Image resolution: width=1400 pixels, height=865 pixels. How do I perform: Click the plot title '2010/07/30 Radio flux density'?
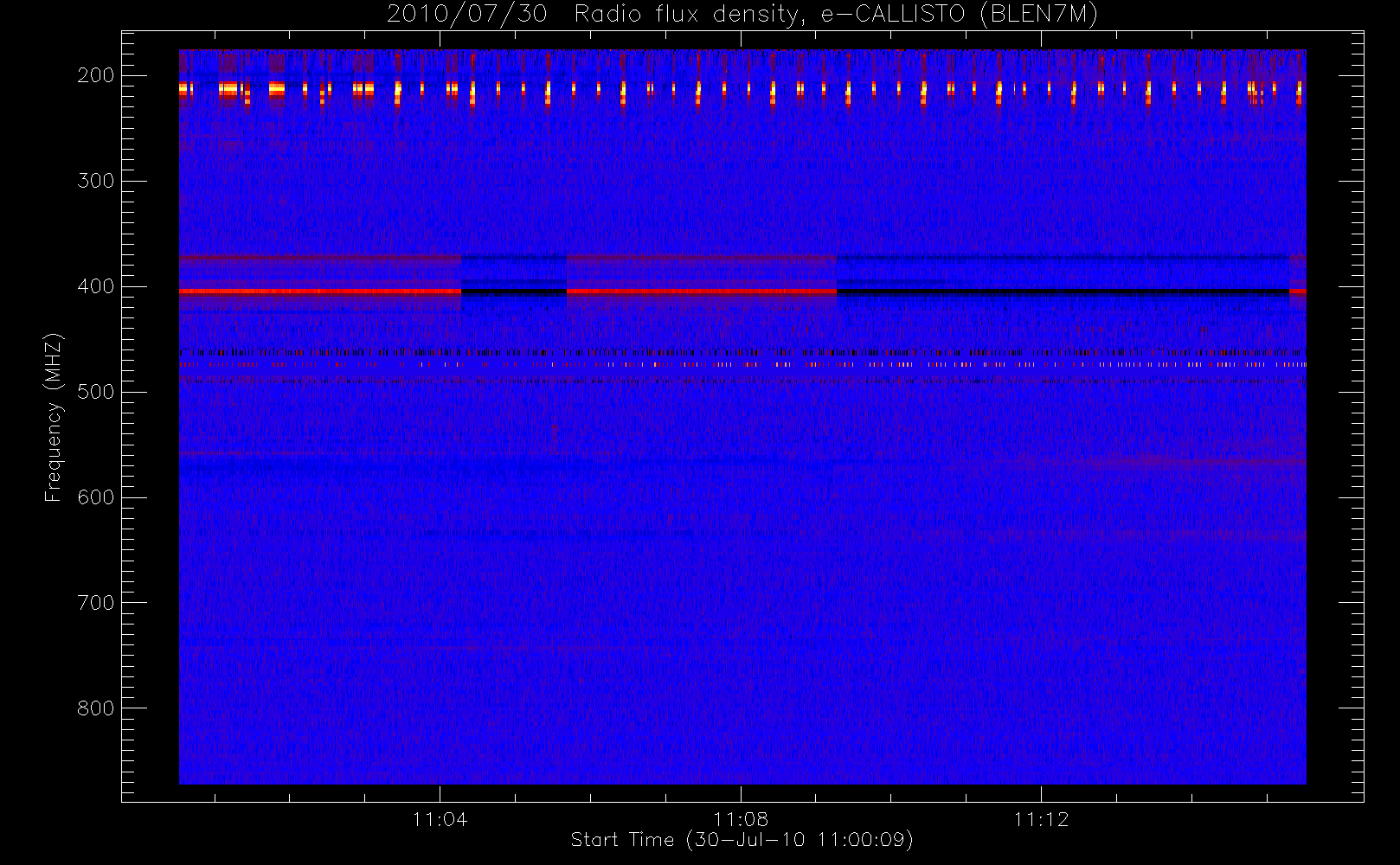(742, 14)
